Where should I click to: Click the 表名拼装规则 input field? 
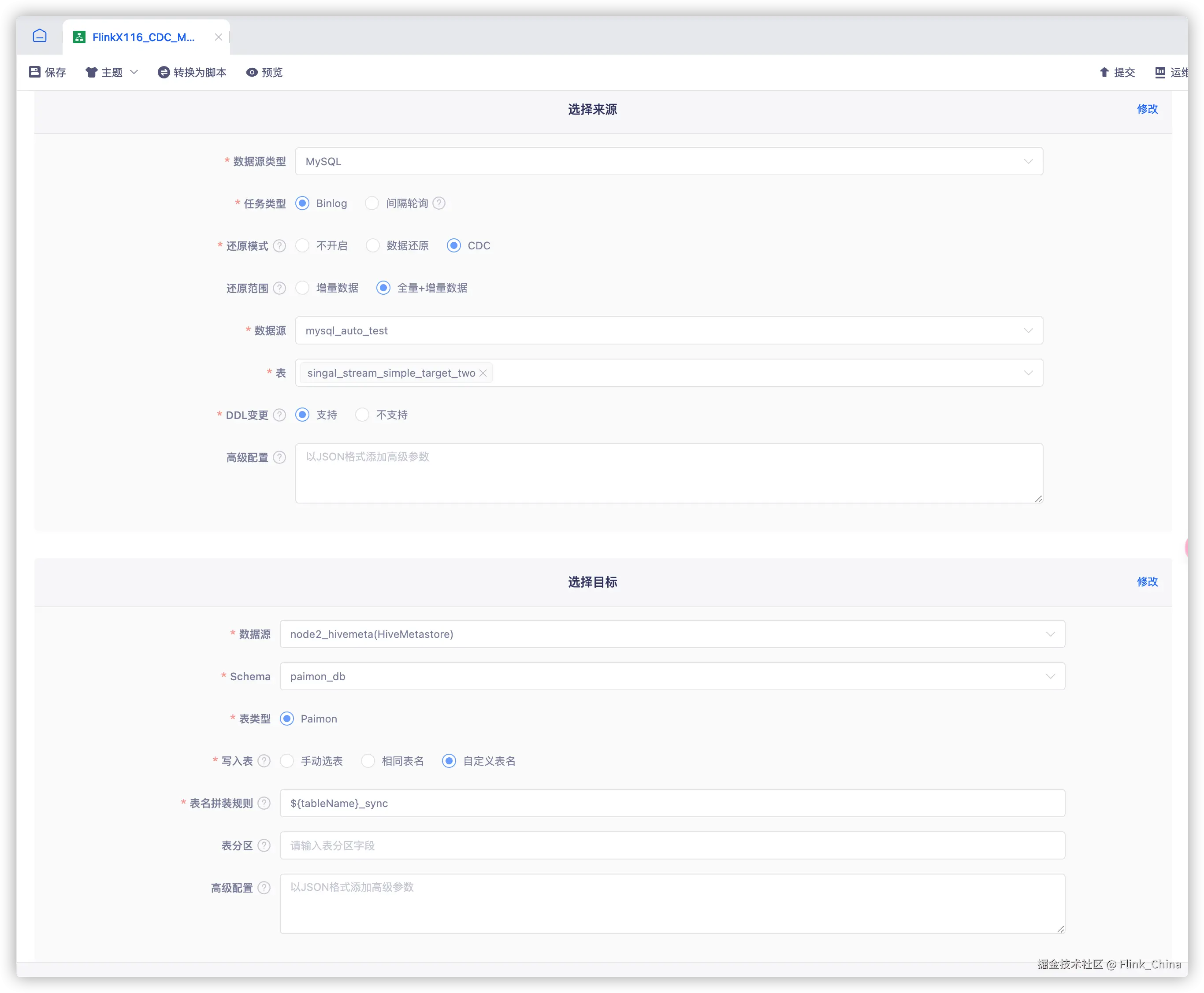coord(673,804)
